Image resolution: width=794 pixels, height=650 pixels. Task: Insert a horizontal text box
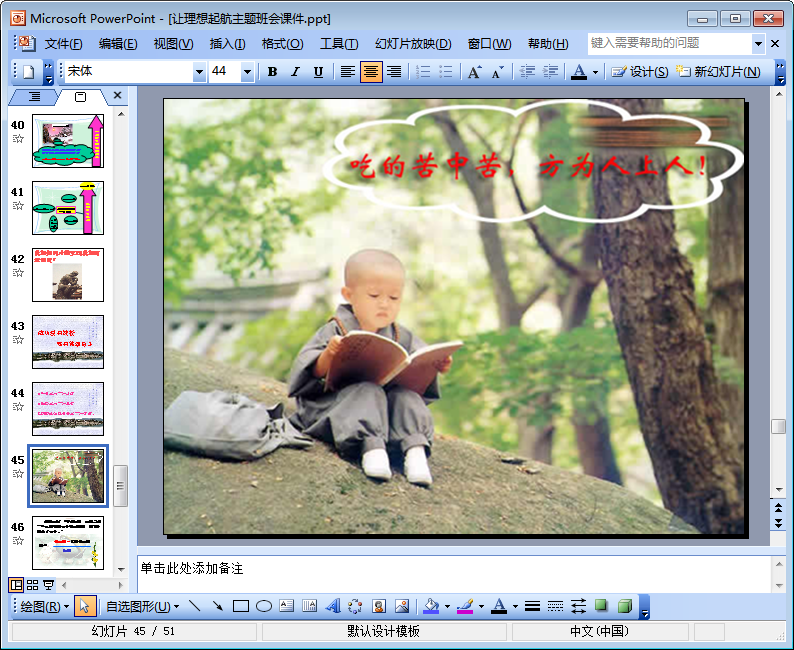tap(287, 606)
